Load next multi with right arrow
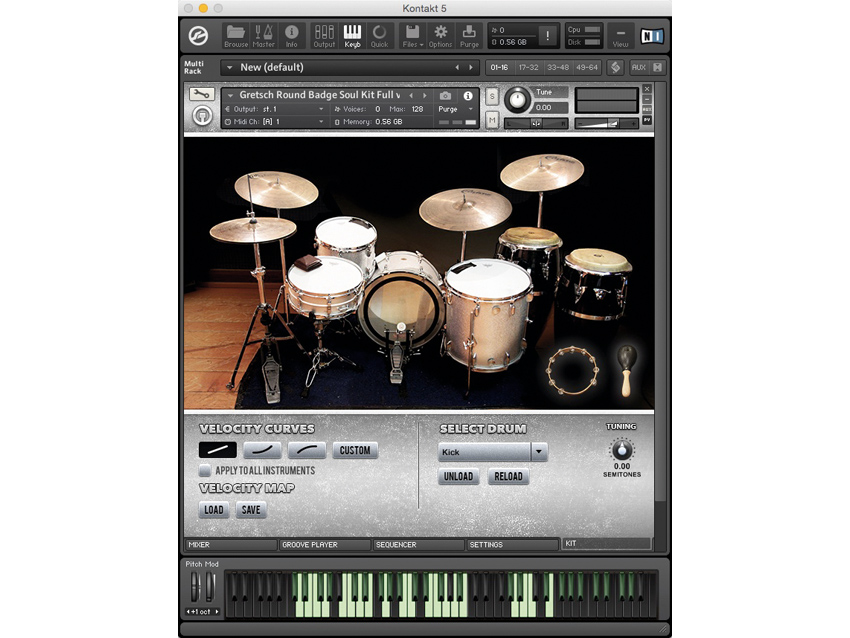The height and width of the screenshot is (638, 850). 471,68
